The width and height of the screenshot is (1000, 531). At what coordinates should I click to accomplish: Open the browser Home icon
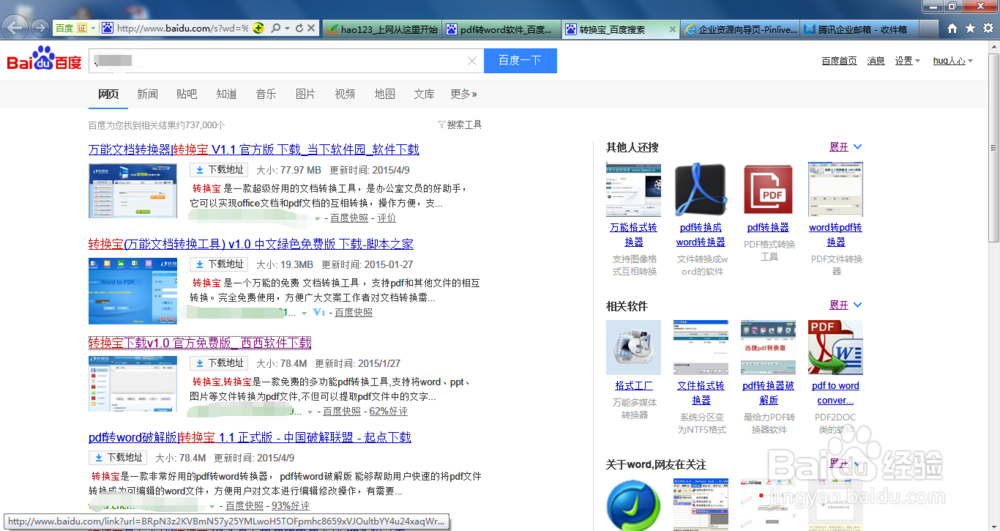coord(952,28)
